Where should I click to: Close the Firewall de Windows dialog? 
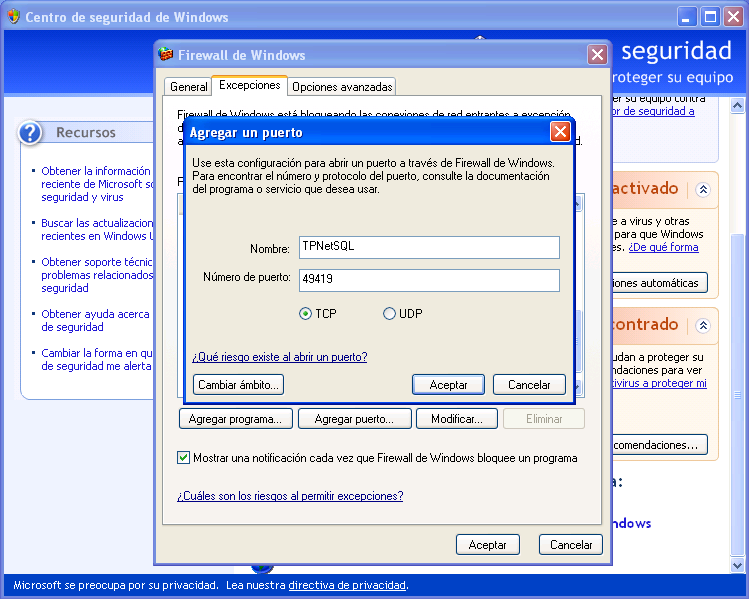[597, 54]
